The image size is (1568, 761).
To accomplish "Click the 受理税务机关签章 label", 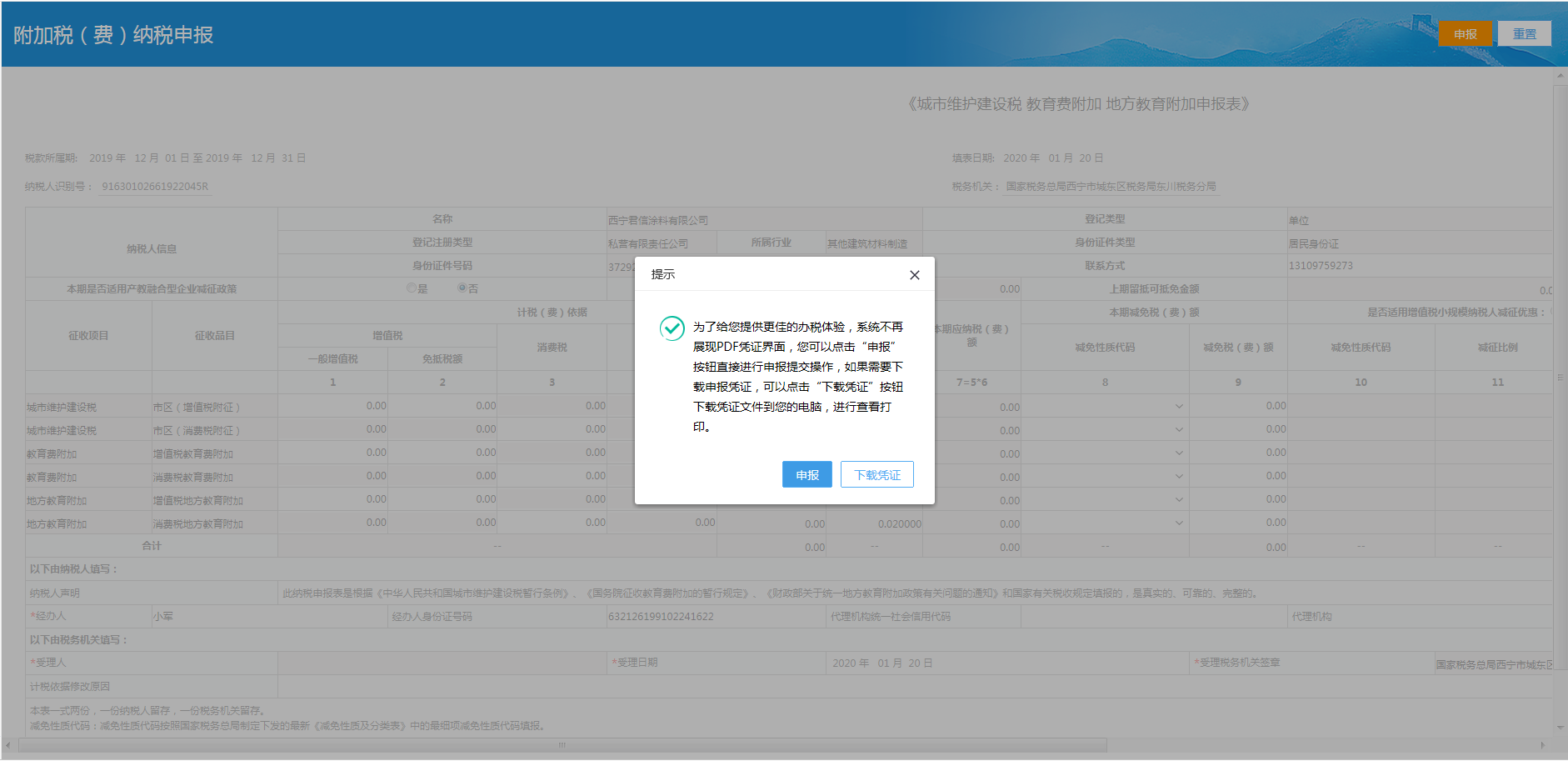I will 1240,663.
